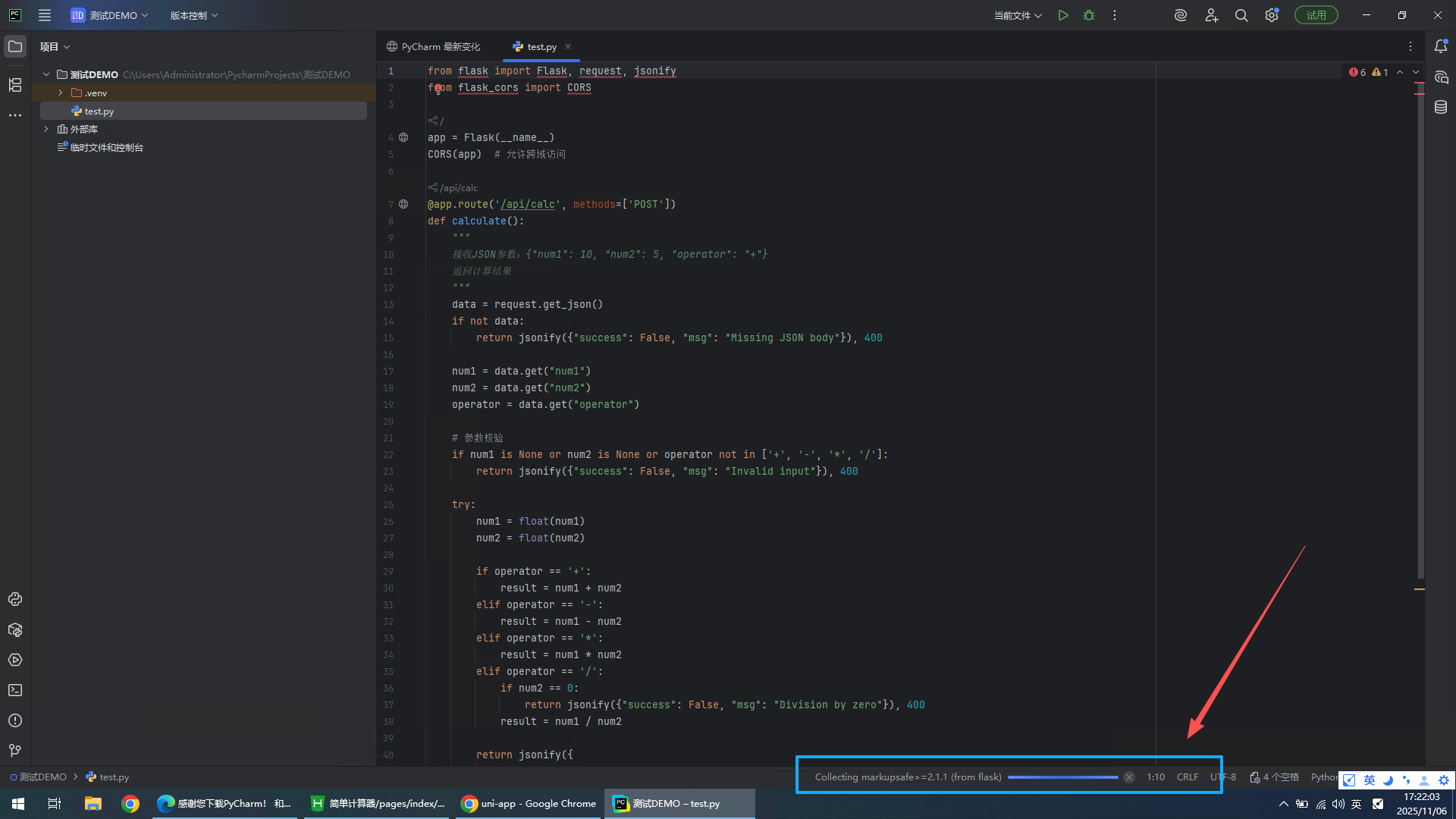Click the CRLF line separator indicator
This screenshot has height=819, width=1456.
[x=1187, y=777]
